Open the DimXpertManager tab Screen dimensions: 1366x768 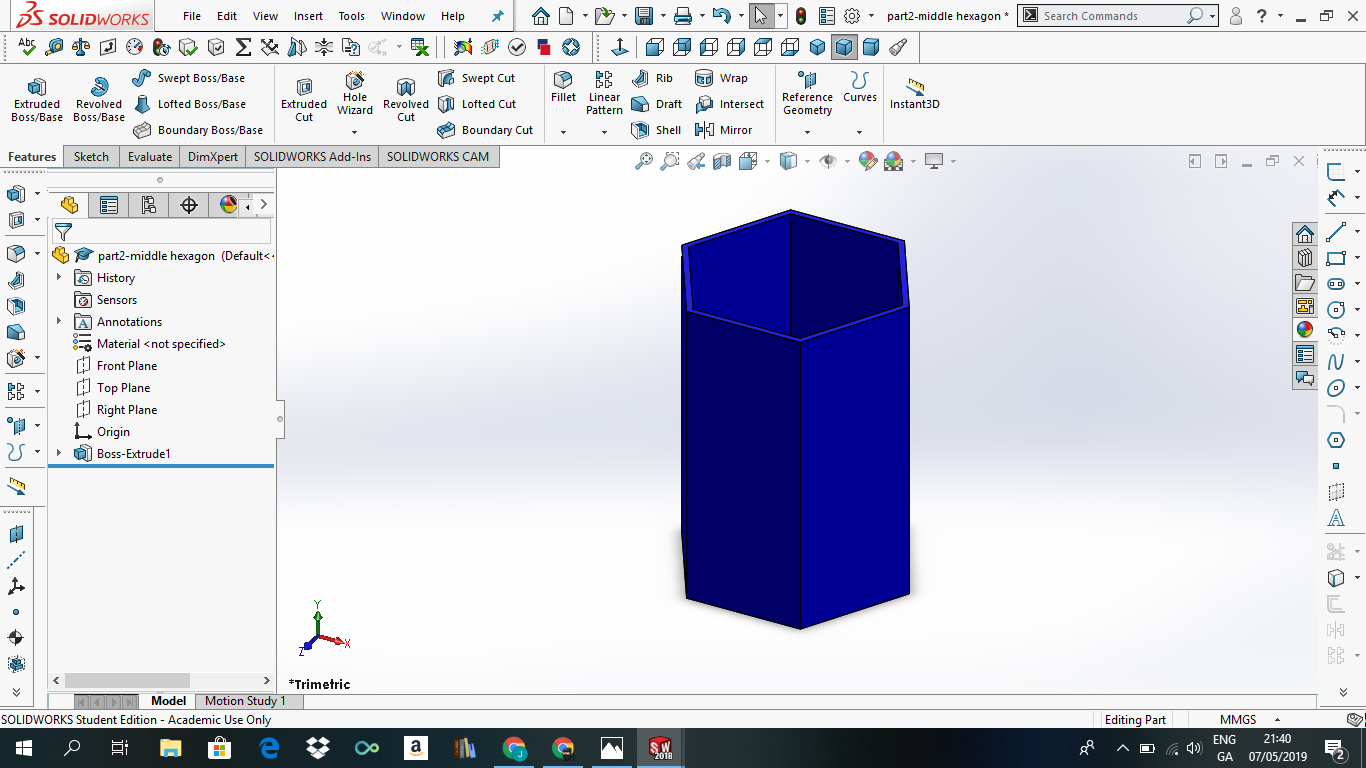tap(189, 205)
